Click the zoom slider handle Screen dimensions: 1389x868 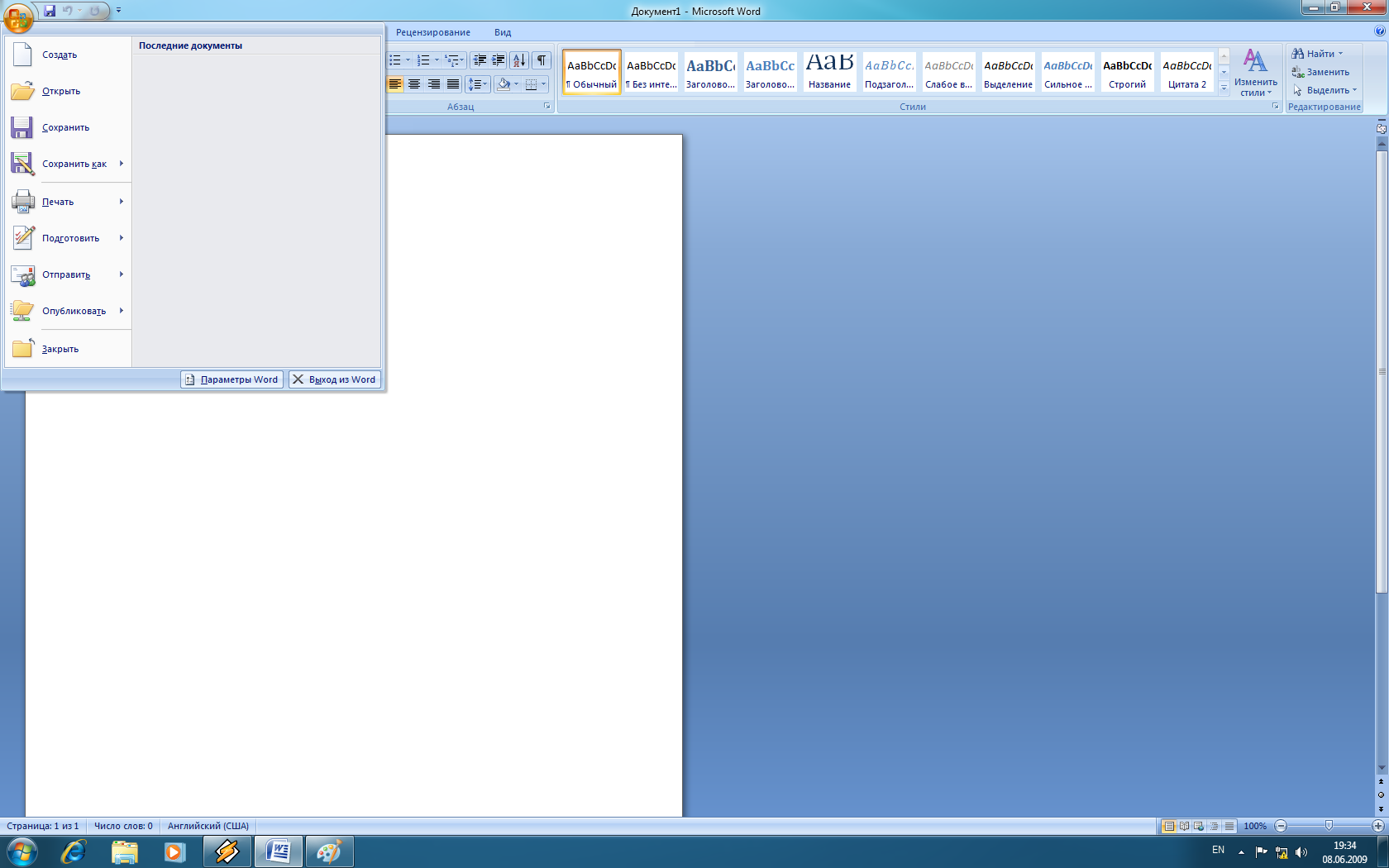[x=1329, y=826]
